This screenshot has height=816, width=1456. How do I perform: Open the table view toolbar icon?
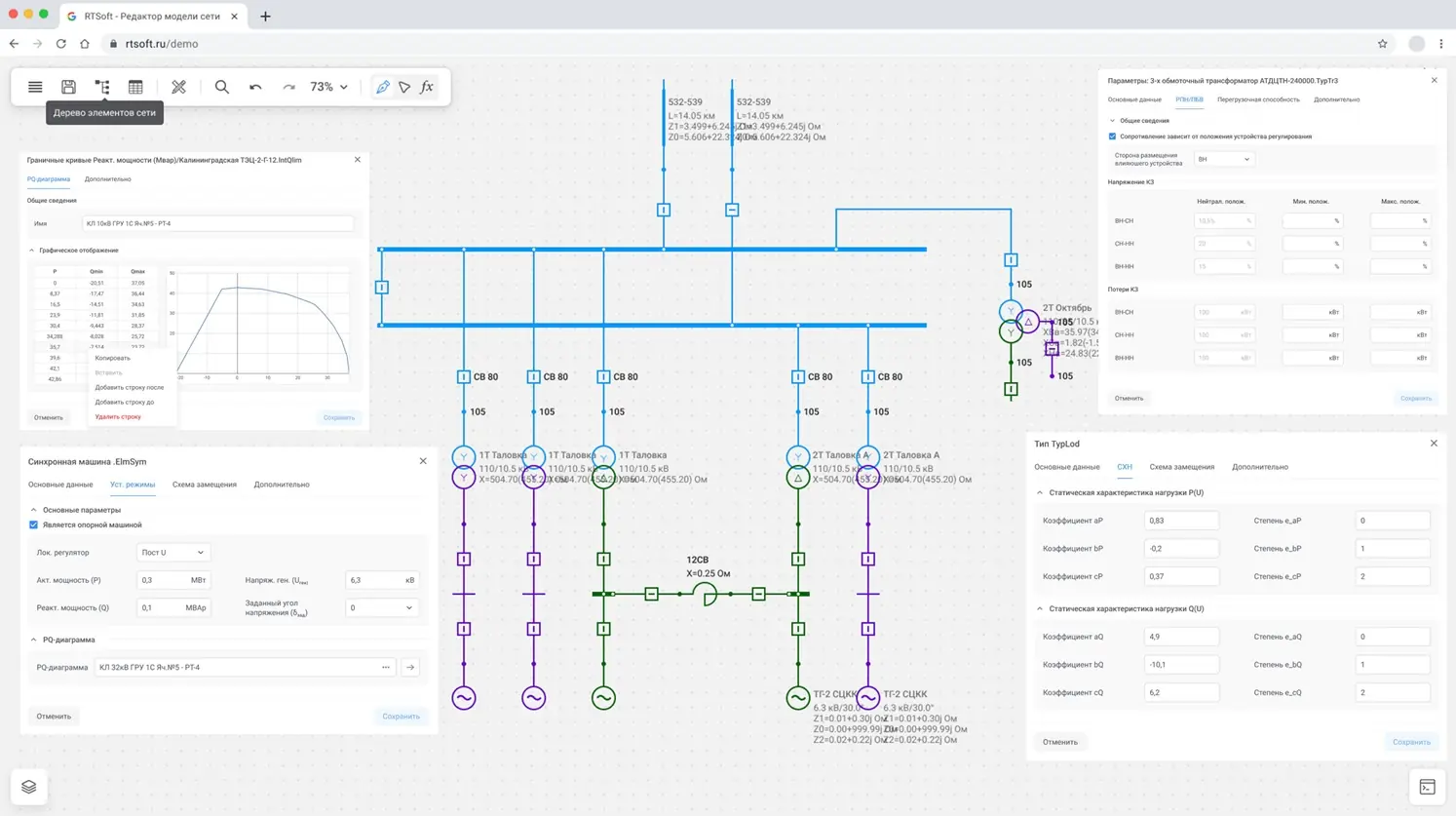(135, 87)
